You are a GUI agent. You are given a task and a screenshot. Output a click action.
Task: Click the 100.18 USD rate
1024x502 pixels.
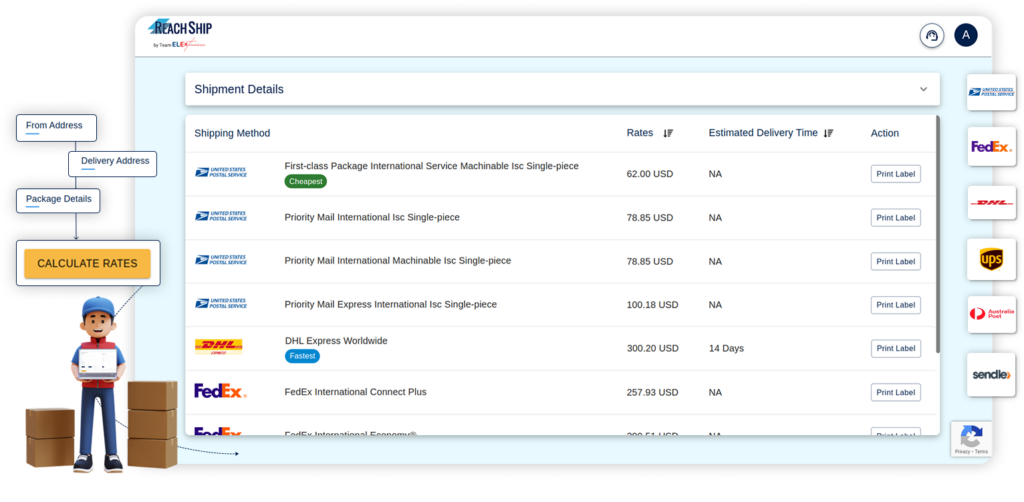pyautogui.click(x=652, y=305)
